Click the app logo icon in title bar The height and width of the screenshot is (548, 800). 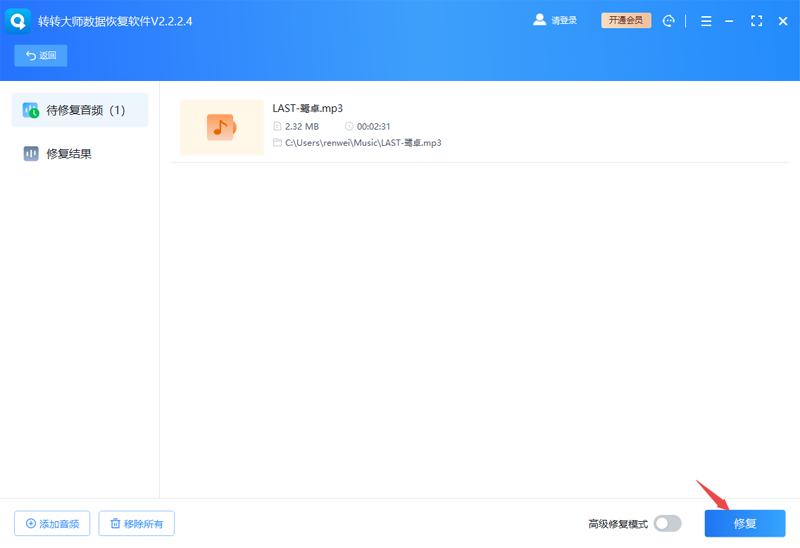tap(18, 21)
